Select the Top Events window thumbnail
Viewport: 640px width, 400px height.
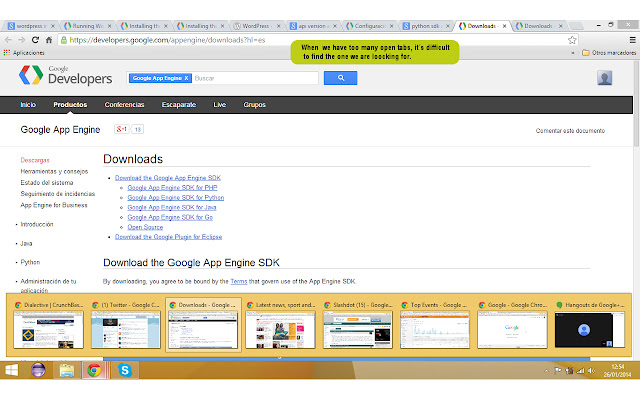[x=435, y=325]
